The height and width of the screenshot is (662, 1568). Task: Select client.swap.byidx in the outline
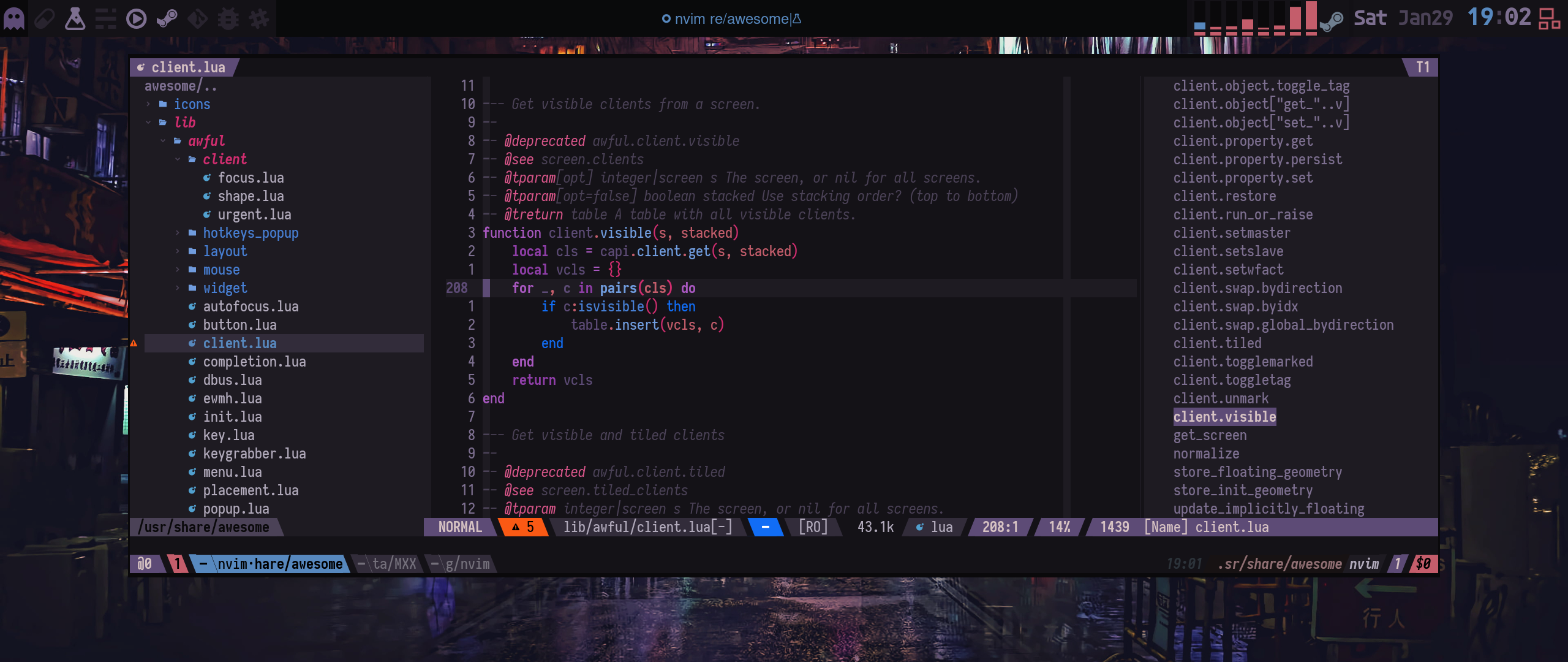pos(1235,306)
